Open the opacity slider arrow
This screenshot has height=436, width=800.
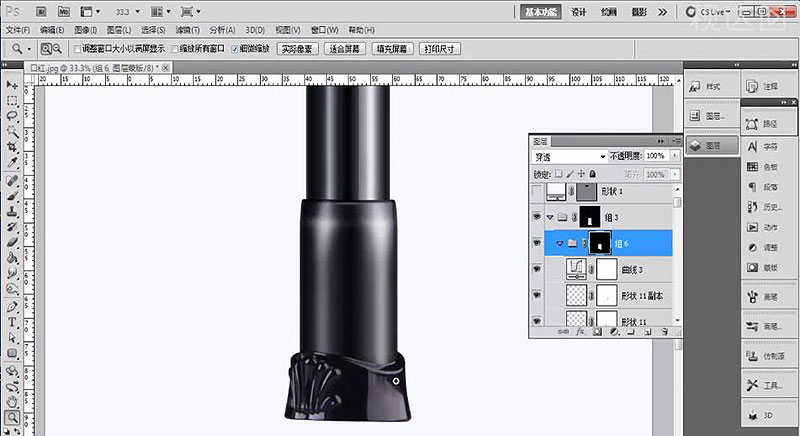click(x=675, y=156)
